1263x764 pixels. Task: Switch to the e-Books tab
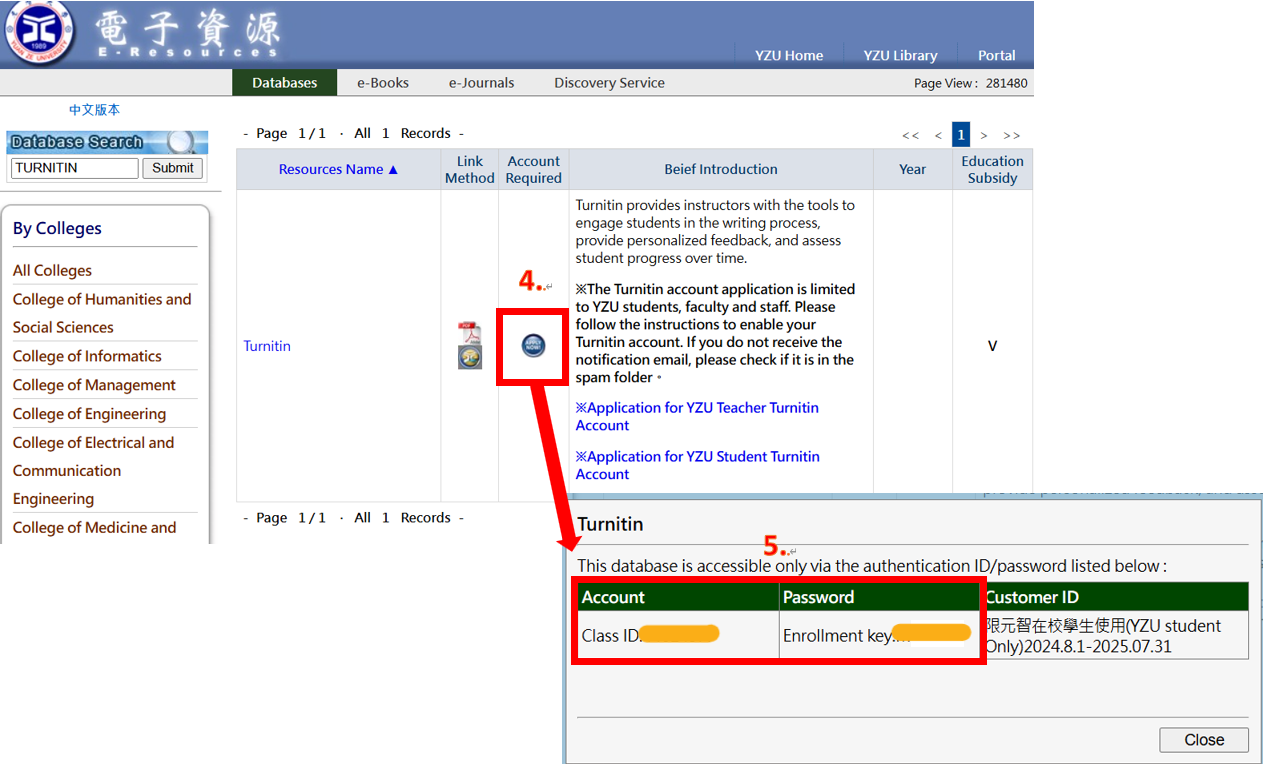[x=383, y=83]
